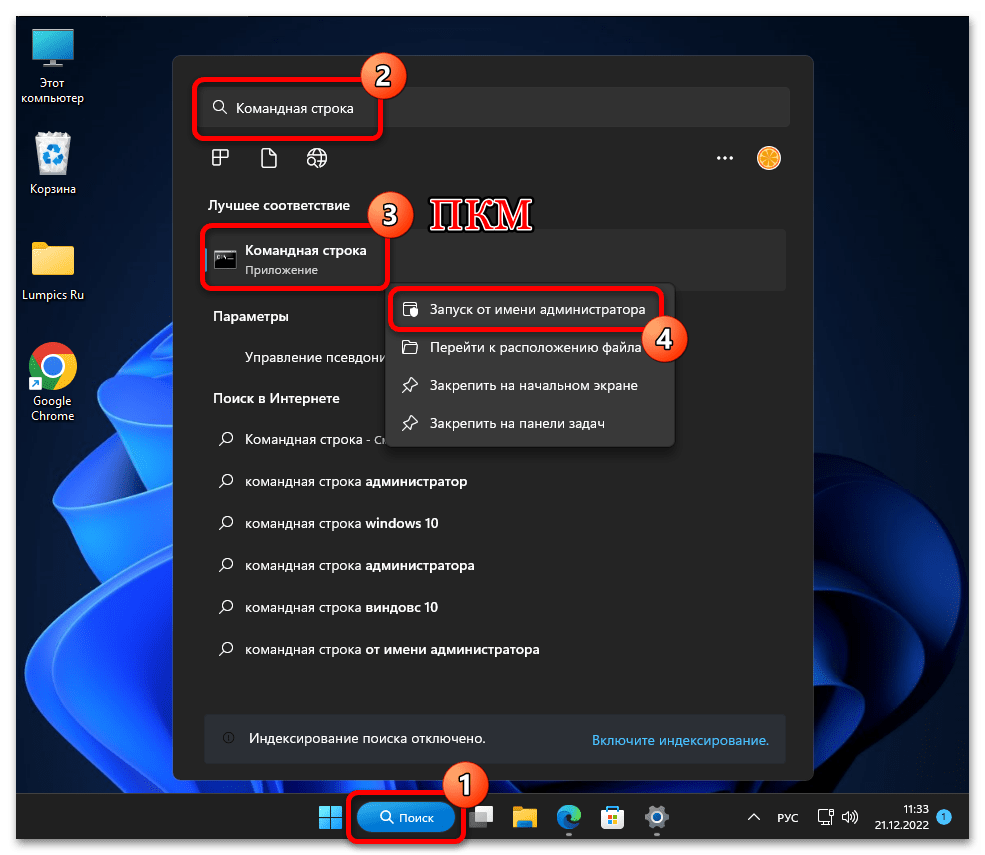Open the Windows Start button

click(330, 817)
